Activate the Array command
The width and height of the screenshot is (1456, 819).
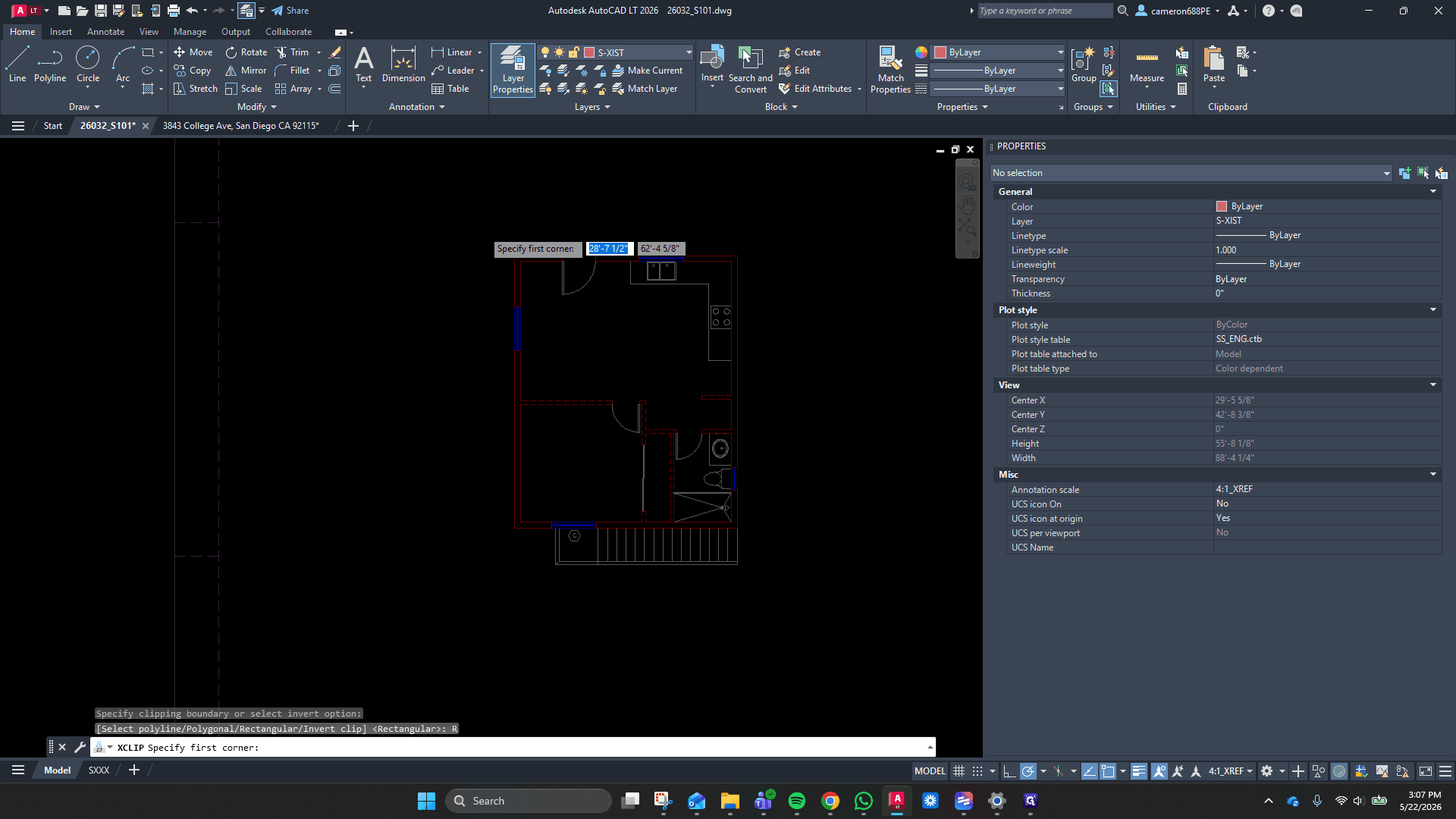tap(293, 89)
